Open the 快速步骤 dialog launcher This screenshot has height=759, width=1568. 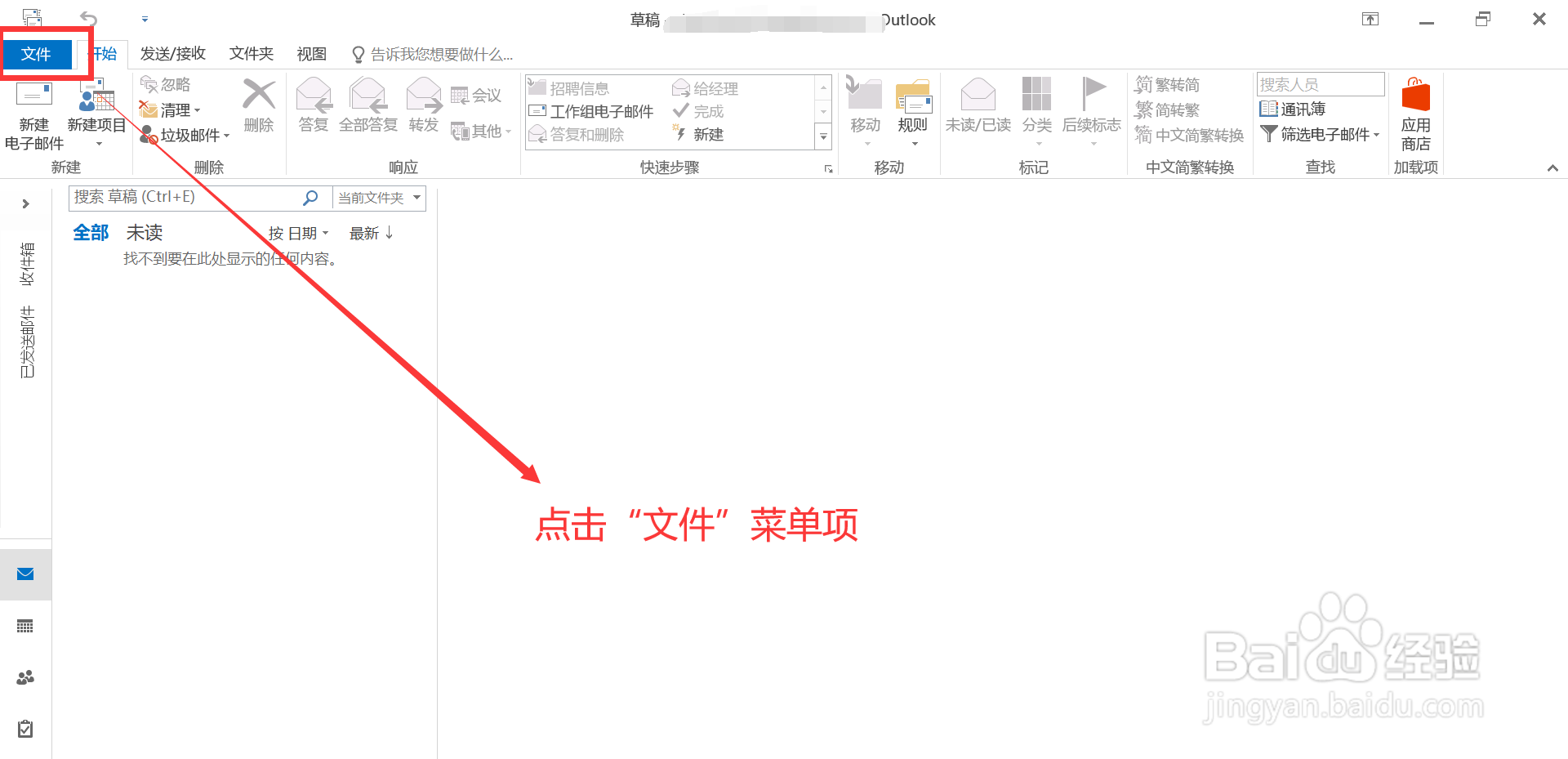tap(828, 169)
